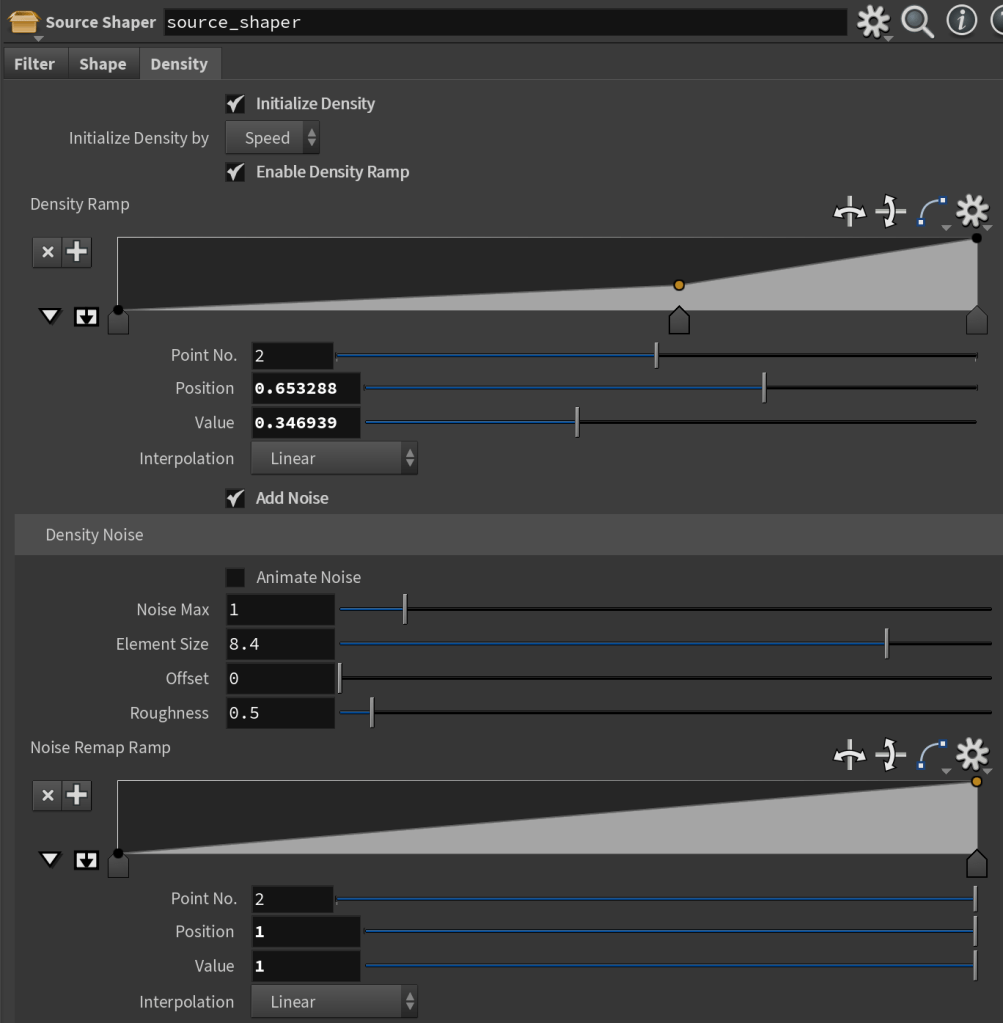Enable the Animate Noise checkbox
The width and height of the screenshot is (1003, 1023).
click(235, 577)
